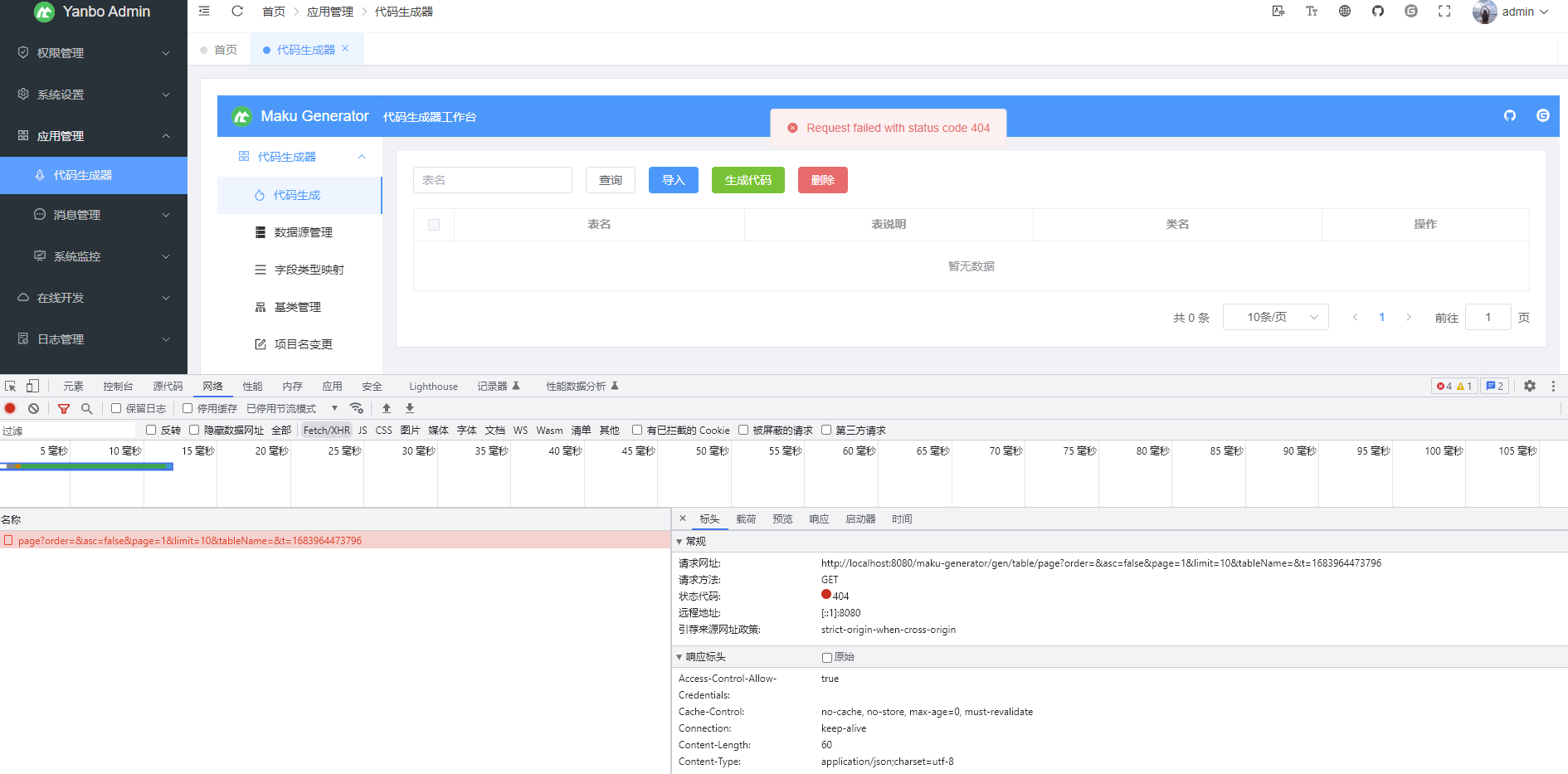Import HAR file with upload arrow

387,408
